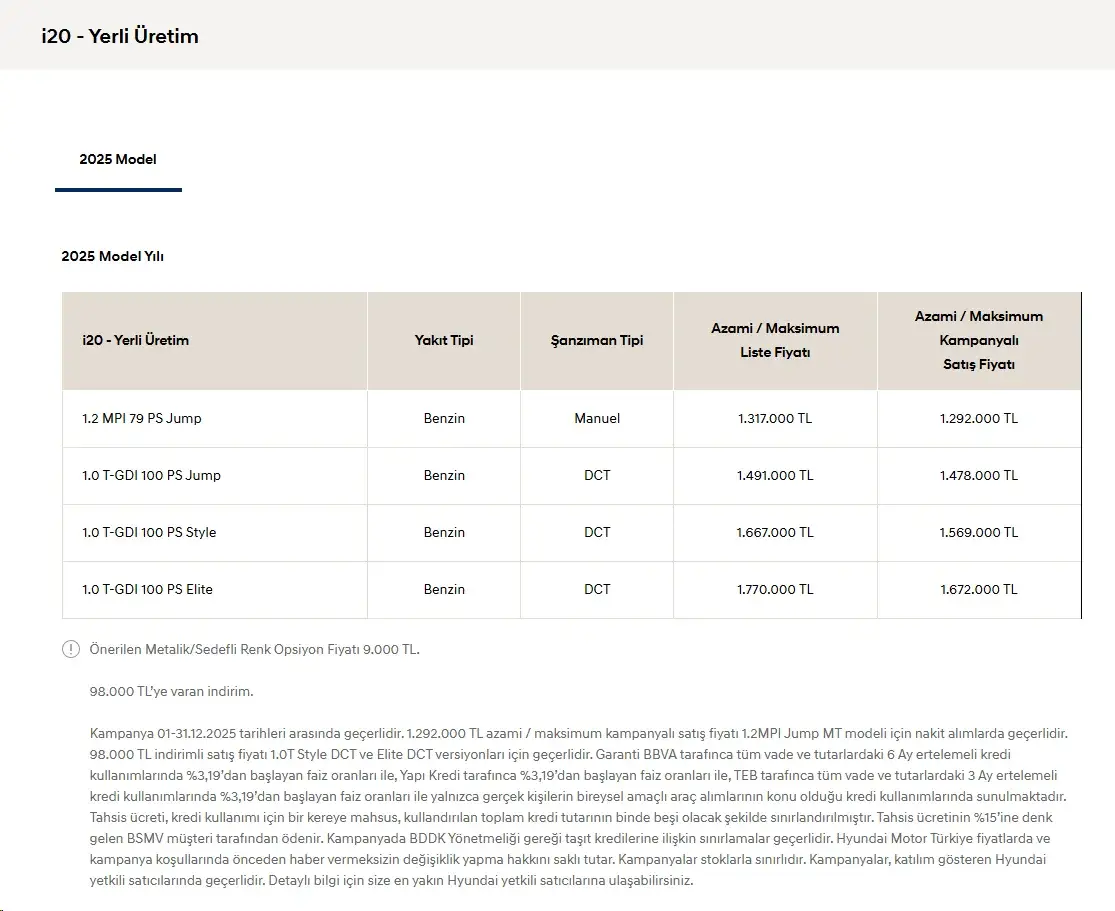Image resolution: width=1115 pixels, height=911 pixels.
Task: Click 'Benzin' in the 1.2 MPI Jump row
Action: 444,418
